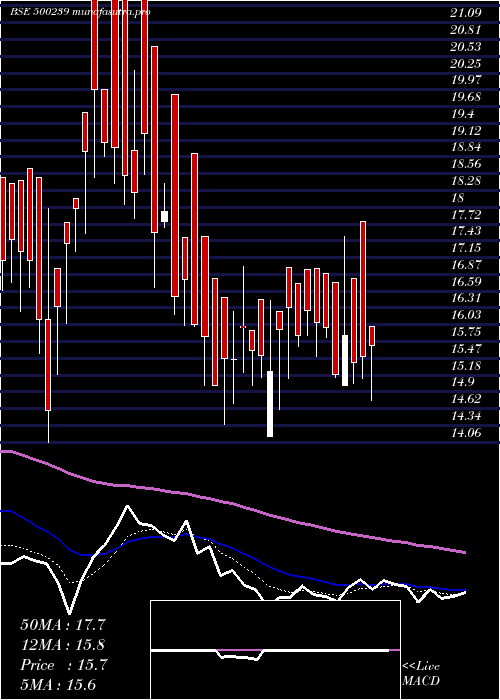Click the 20.81 price axis label
The image size is (500, 700).
[466, 30]
